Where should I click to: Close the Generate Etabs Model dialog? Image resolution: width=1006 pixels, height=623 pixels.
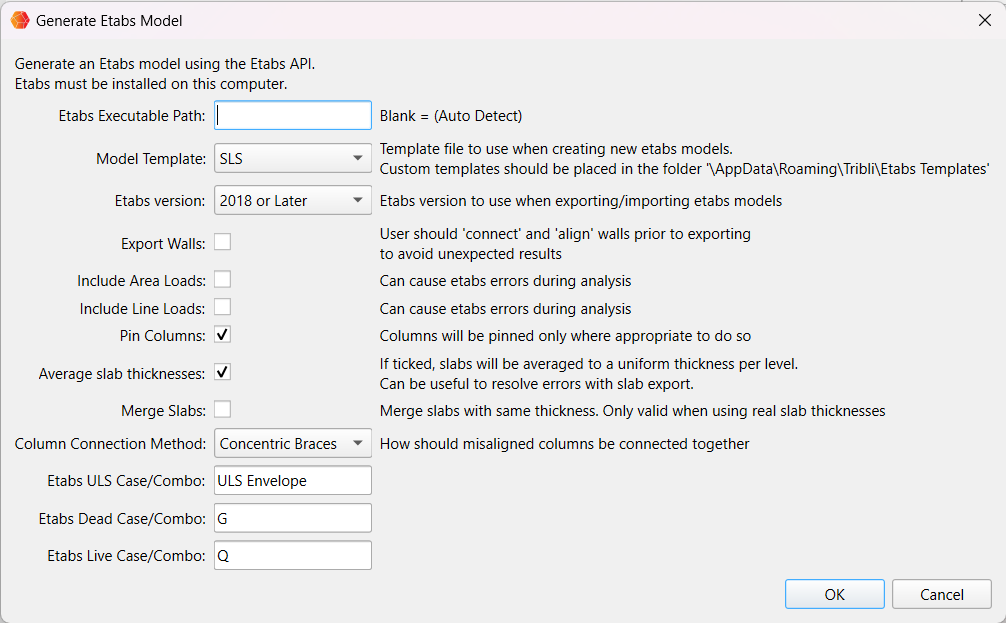pos(984,20)
